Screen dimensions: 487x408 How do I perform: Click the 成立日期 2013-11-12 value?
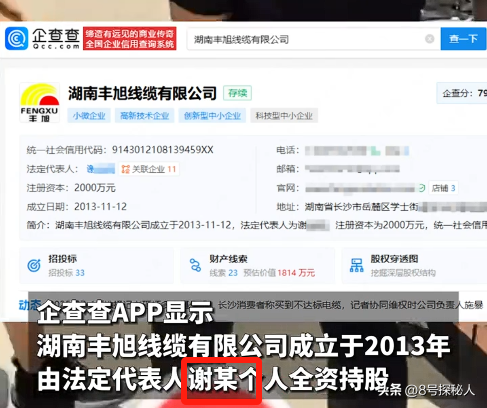coord(100,207)
